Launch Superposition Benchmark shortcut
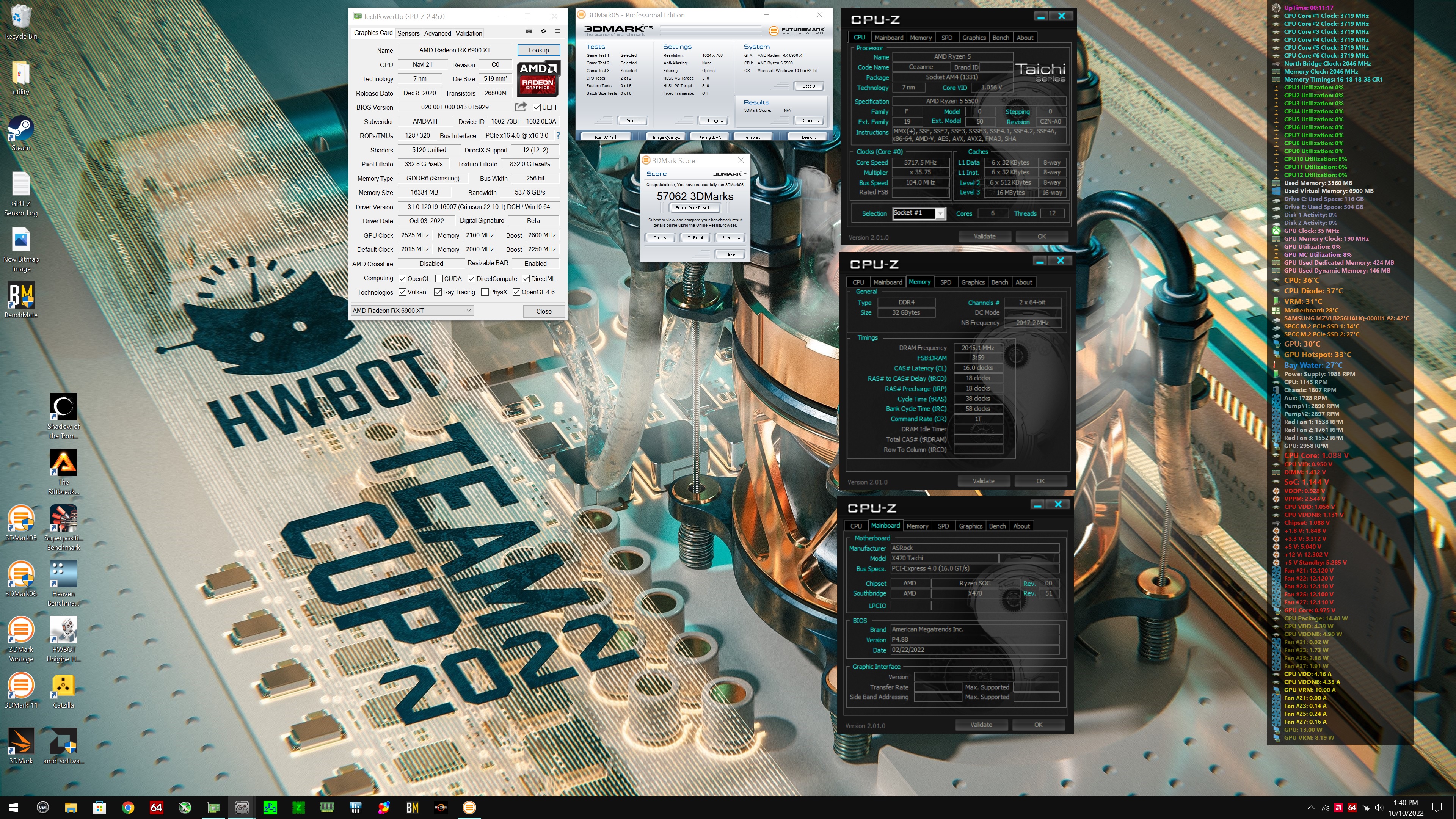Image resolution: width=1456 pixels, height=819 pixels. tap(63, 528)
